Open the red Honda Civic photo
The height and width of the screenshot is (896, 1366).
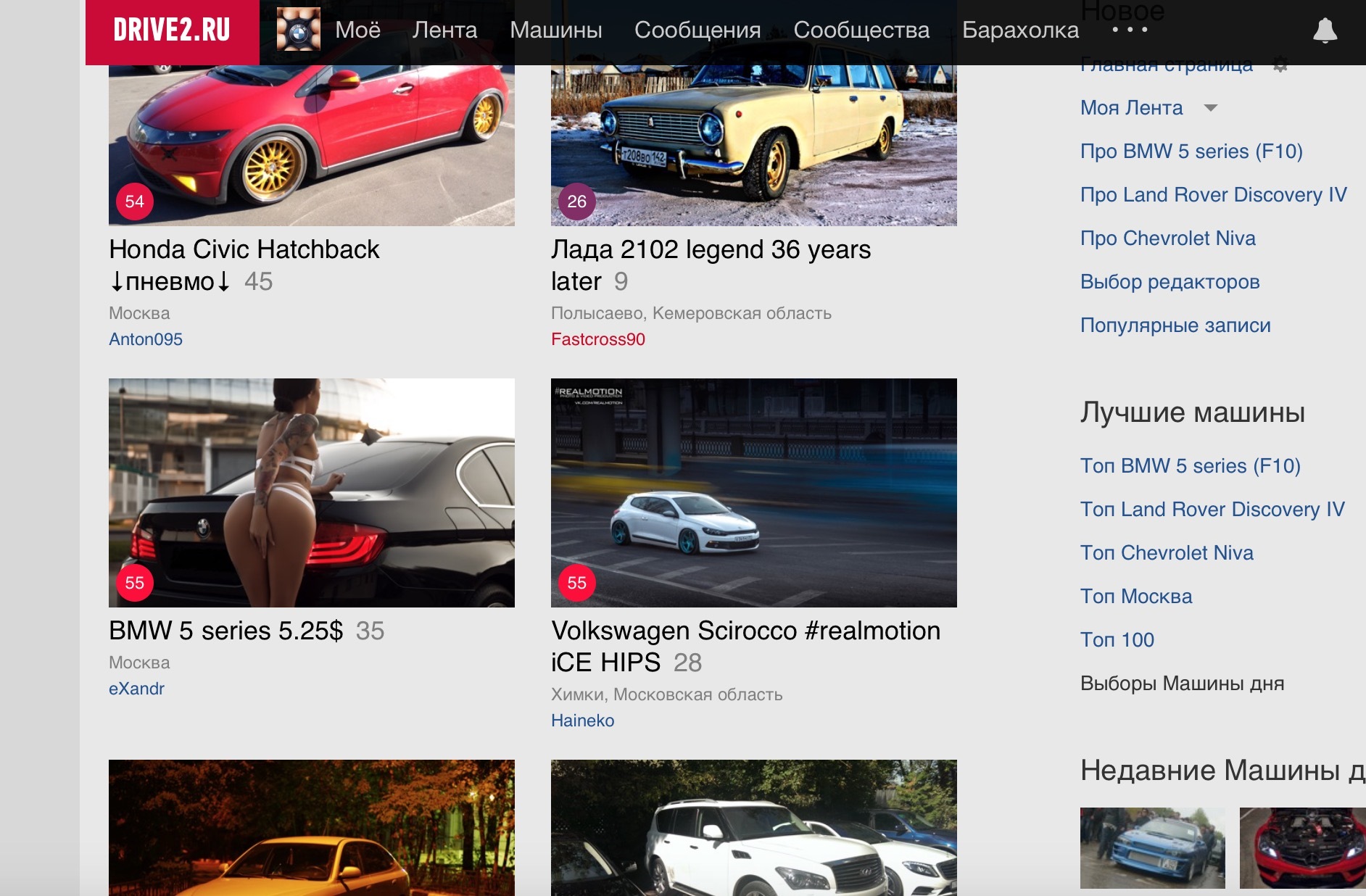312,146
